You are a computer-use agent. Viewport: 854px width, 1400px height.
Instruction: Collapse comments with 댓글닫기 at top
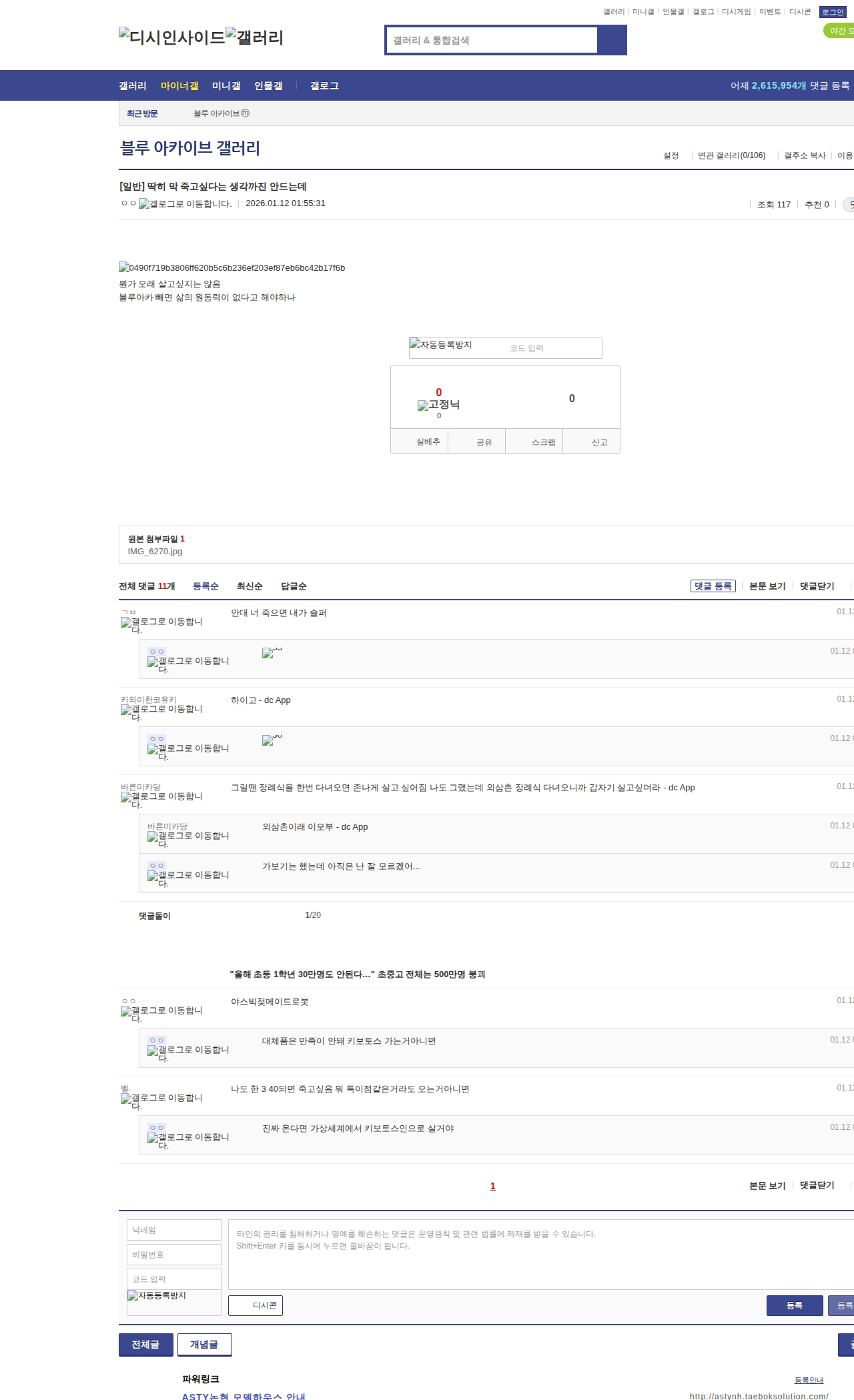(817, 586)
